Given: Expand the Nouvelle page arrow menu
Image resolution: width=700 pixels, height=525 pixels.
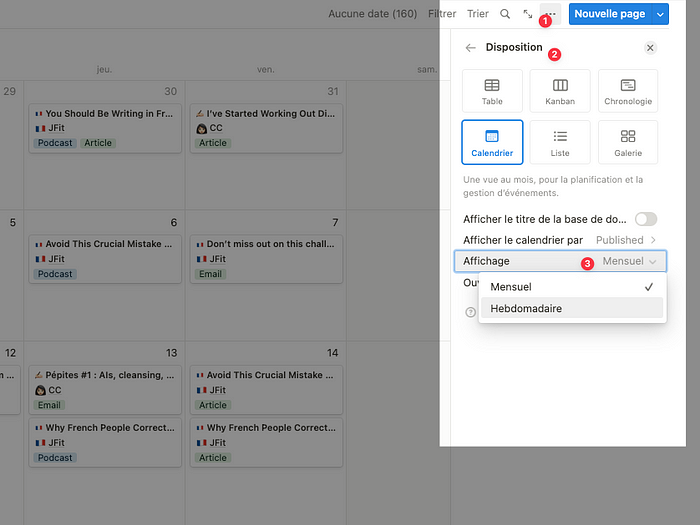Looking at the screenshot, I should pyautogui.click(x=661, y=14).
